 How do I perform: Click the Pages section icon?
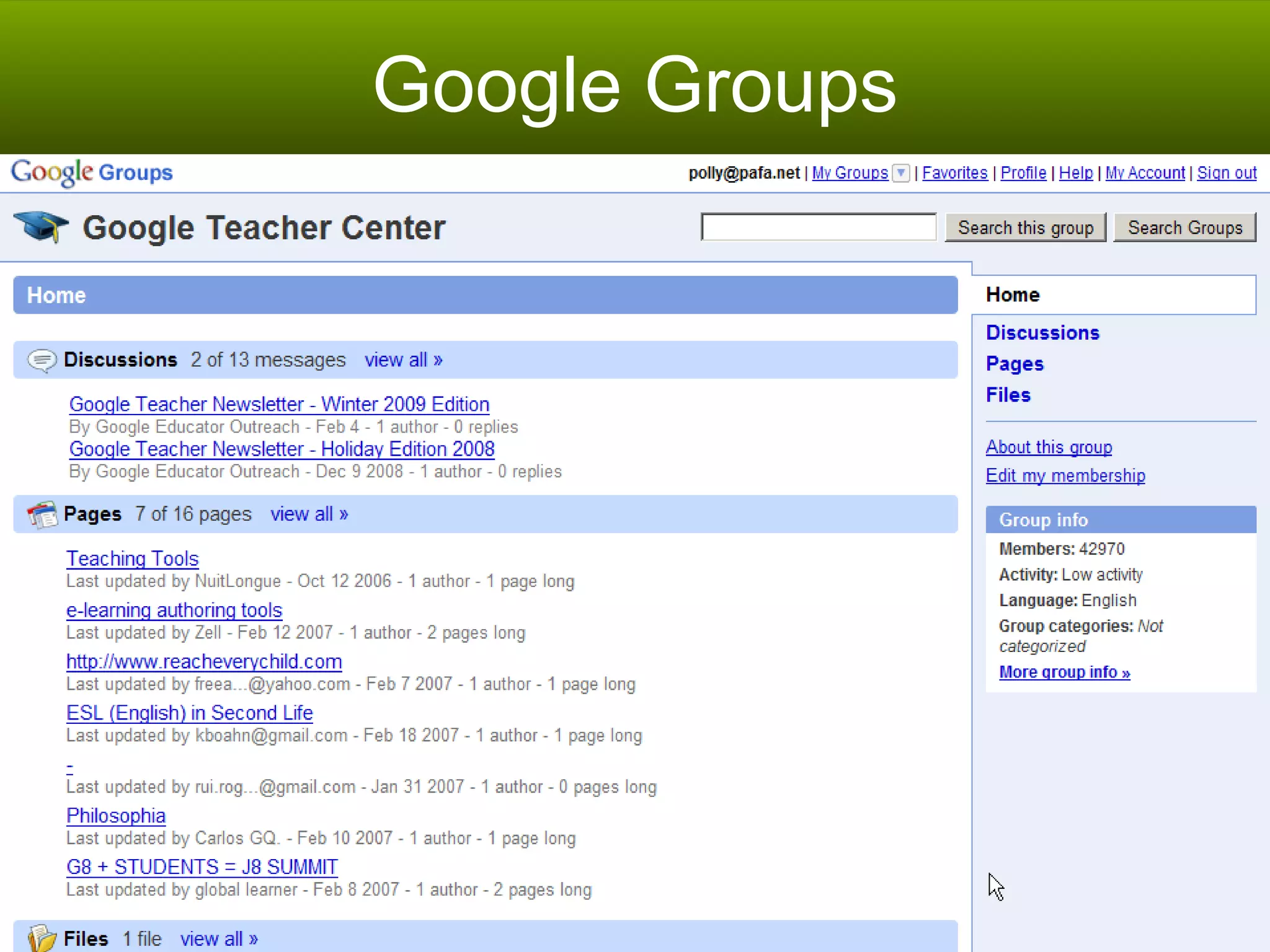pyautogui.click(x=42, y=514)
